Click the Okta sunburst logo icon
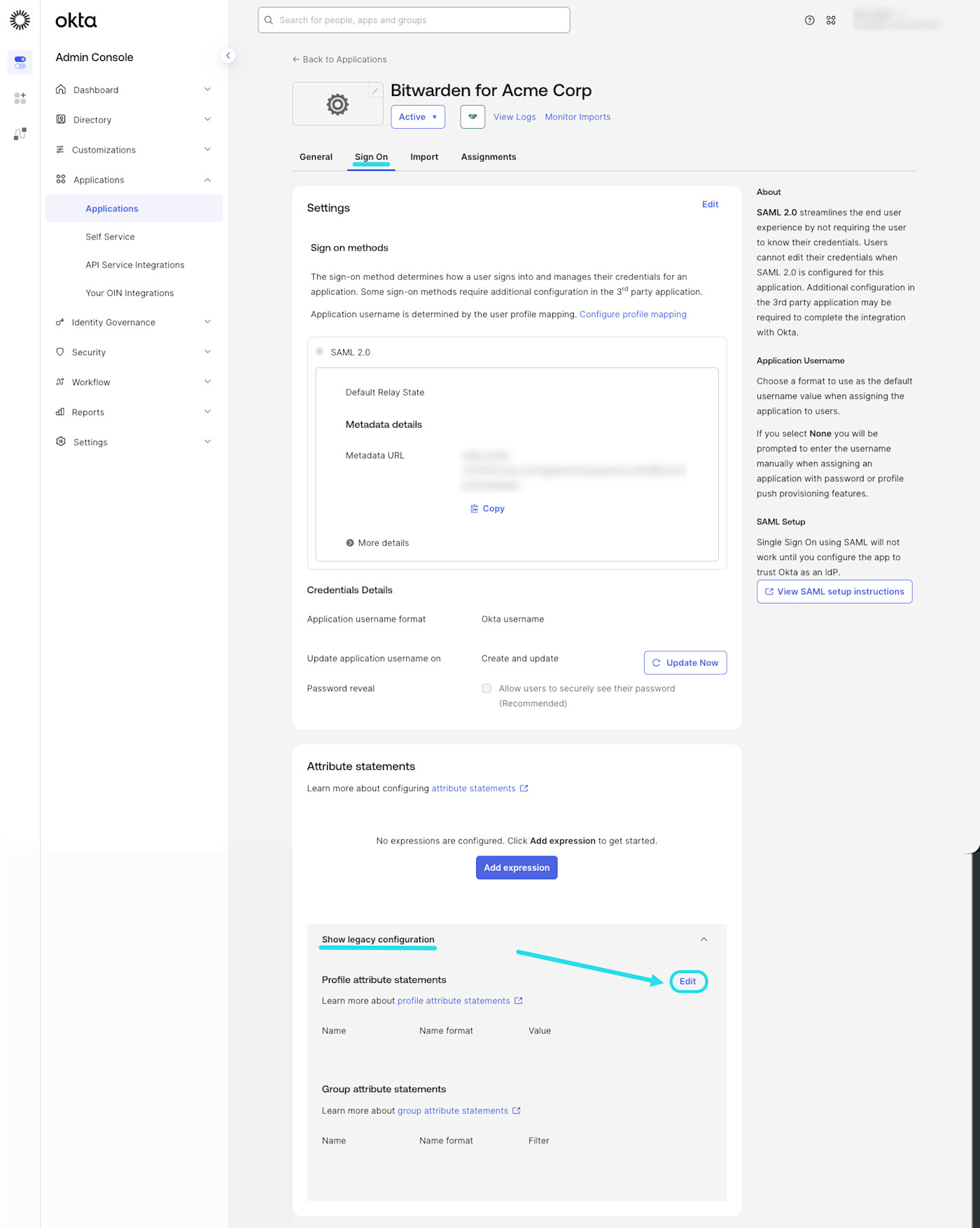 coord(20,20)
